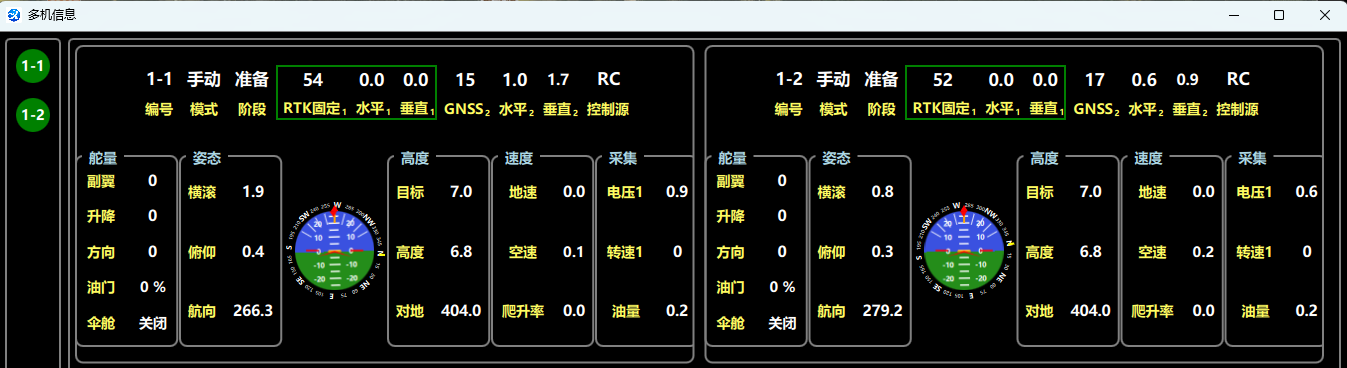Click the GNSS2 label in panel 1-2
Image resolution: width=1347 pixels, height=368 pixels.
[1097, 109]
